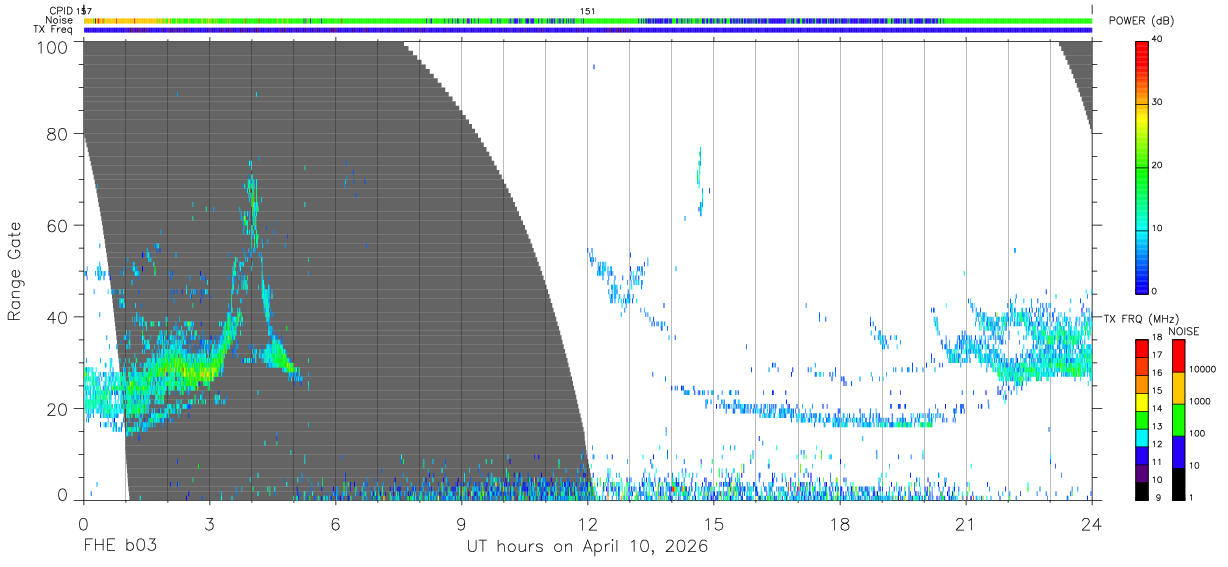1228x567 pixels.
Task: Click the 'Noise' row label at top left
Action: pyautogui.click(x=60, y=20)
